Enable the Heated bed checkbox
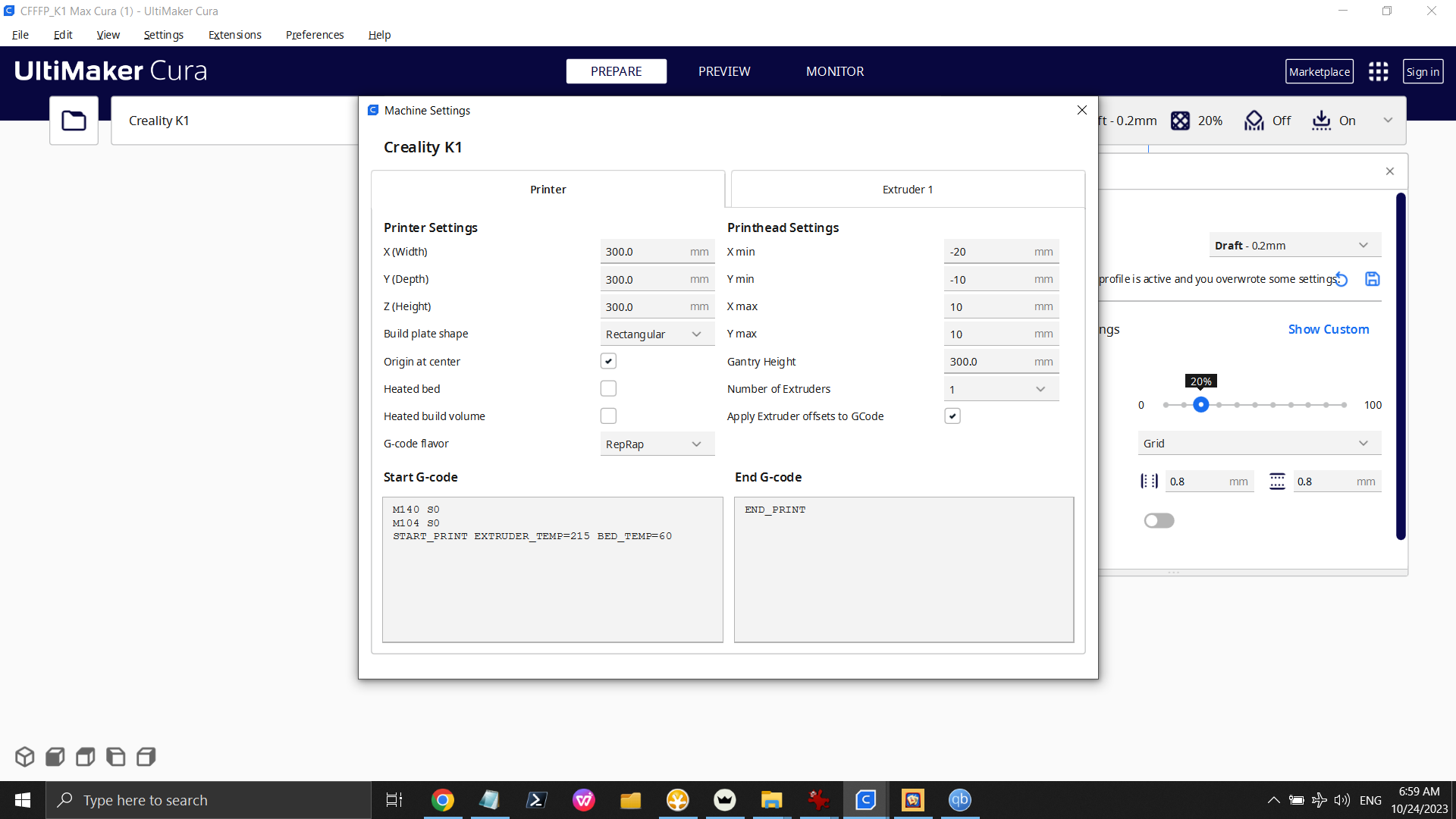 point(608,388)
